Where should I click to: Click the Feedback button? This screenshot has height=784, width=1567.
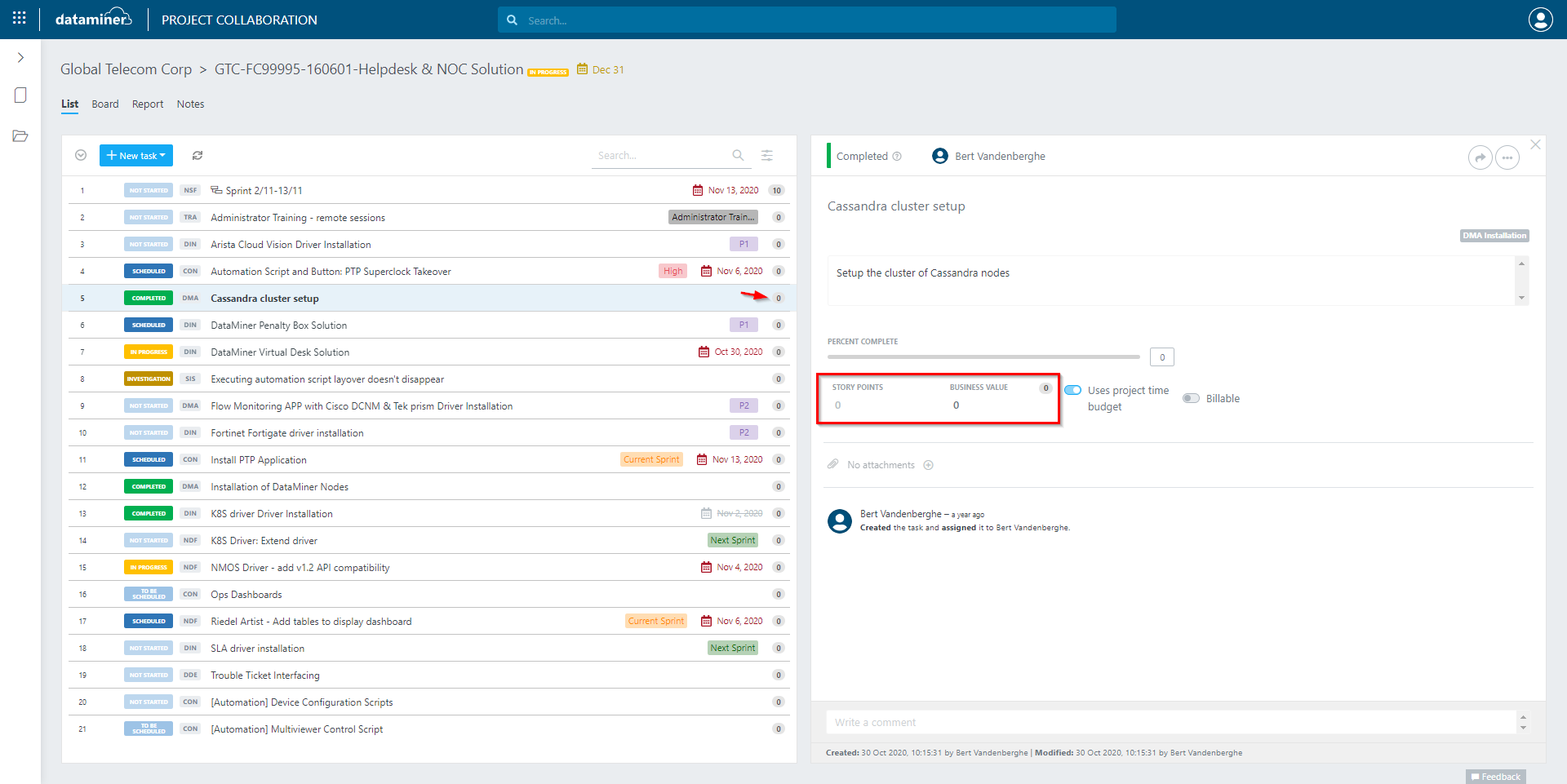1496,777
